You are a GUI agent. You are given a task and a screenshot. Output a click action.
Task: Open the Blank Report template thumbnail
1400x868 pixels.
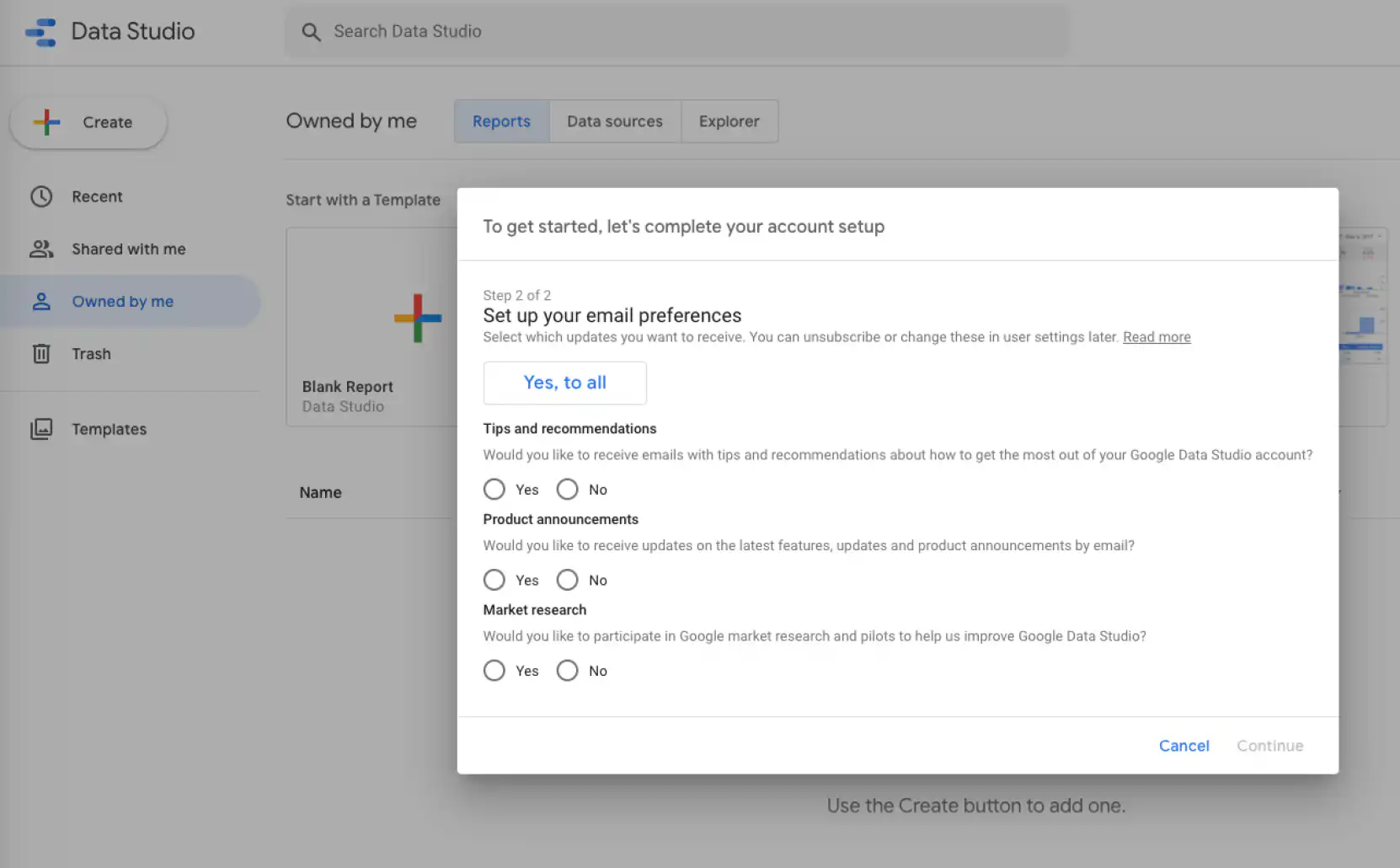(x=371, y=327)
